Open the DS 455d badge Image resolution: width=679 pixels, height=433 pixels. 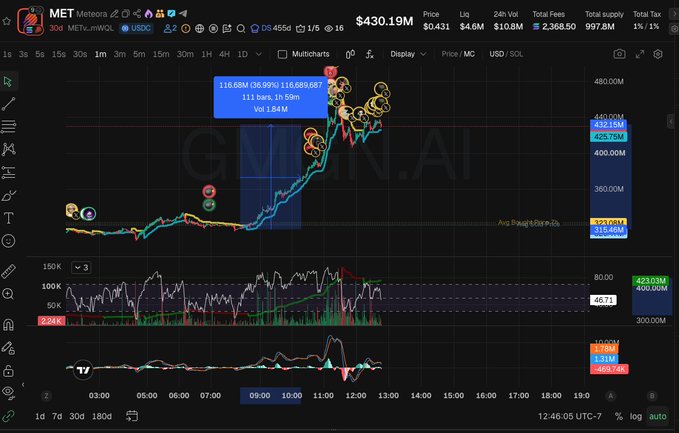[x=271, y=29]
